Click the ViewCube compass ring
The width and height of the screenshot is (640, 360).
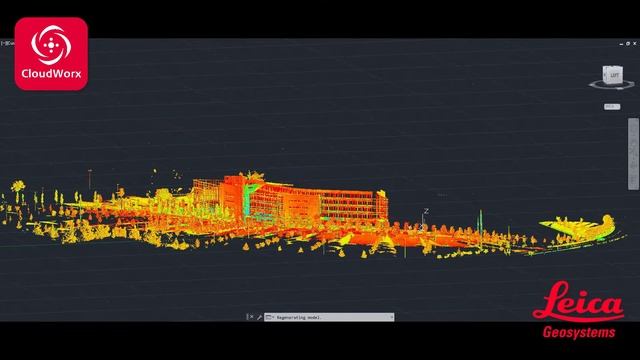(x=611, y=85)
